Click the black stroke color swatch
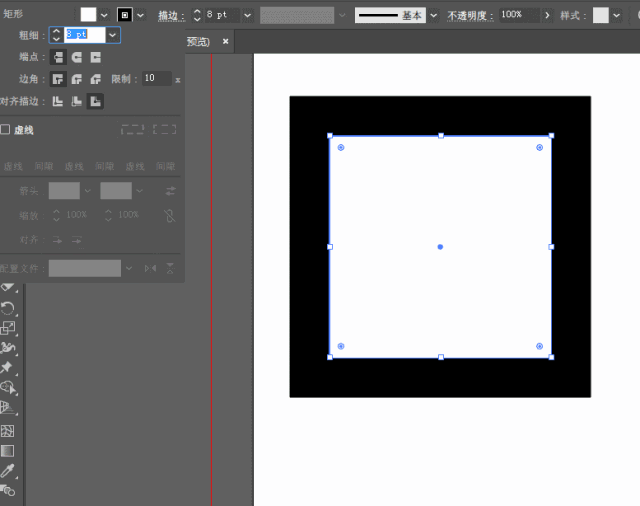The height and width of the screenshot is (506, 640). point(125,15)
